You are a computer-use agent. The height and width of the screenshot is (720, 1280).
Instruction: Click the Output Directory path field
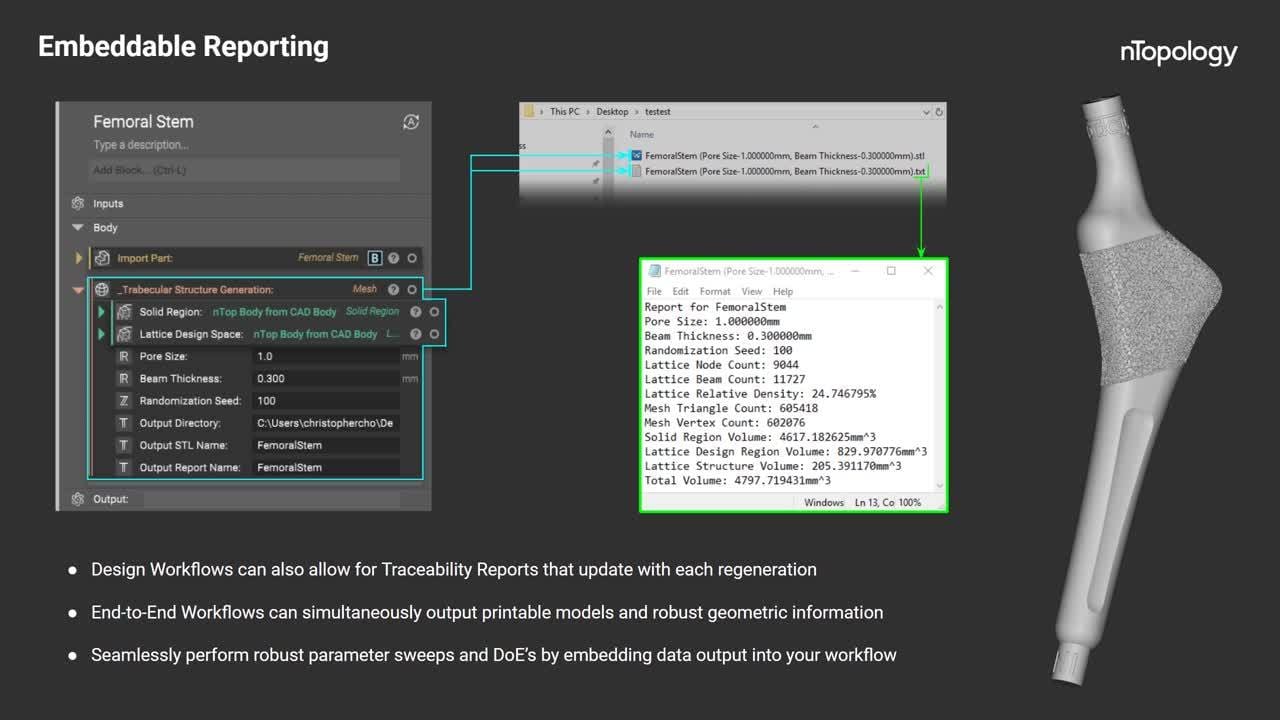325,423
